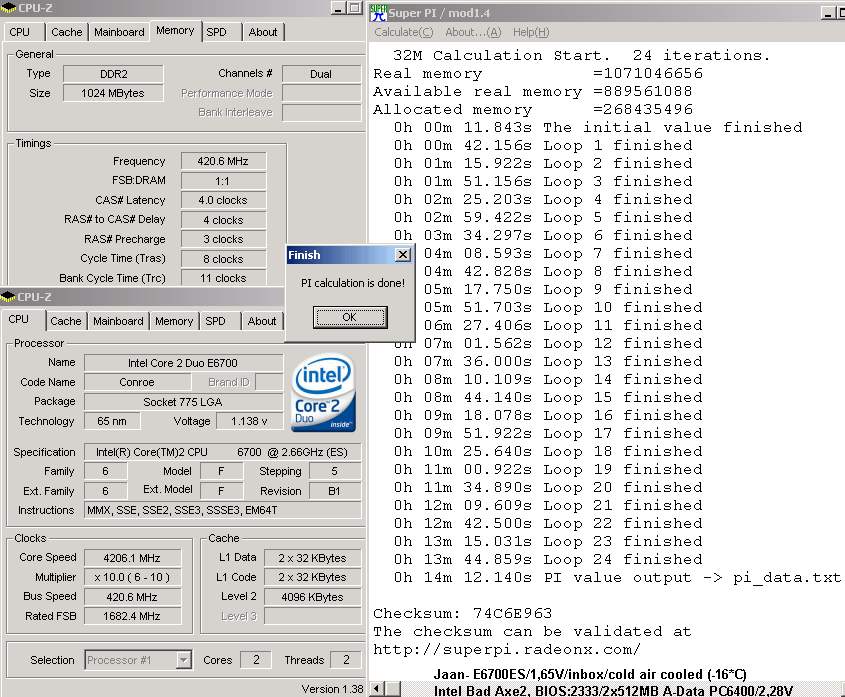The width and height of the screenshot is (845, 697).
Task: Click the Loop 24 finished line
Action: point(548,559)
